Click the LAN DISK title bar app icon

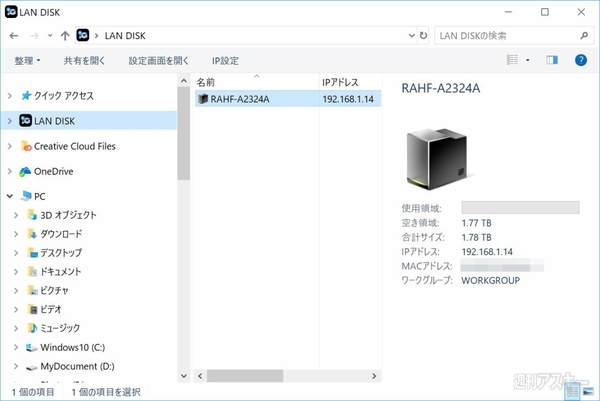pos(11,12)
